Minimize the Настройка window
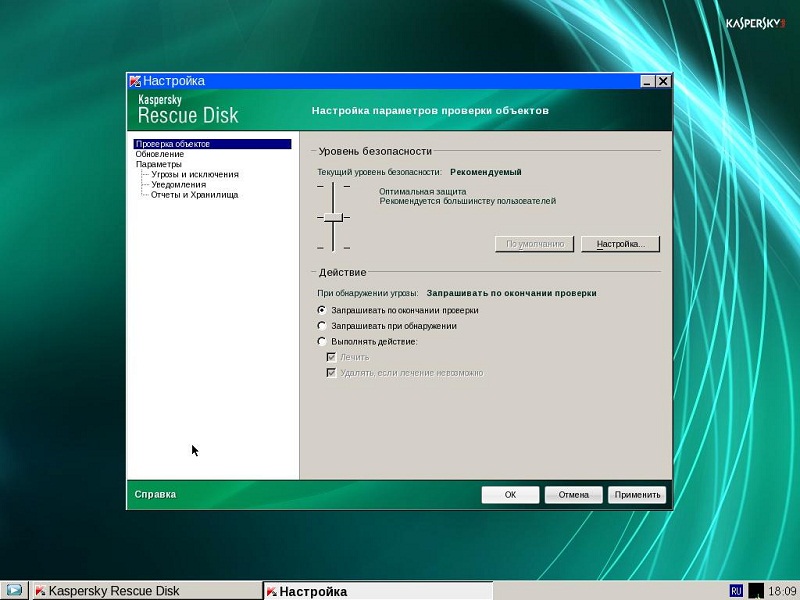 pos(648,81)
